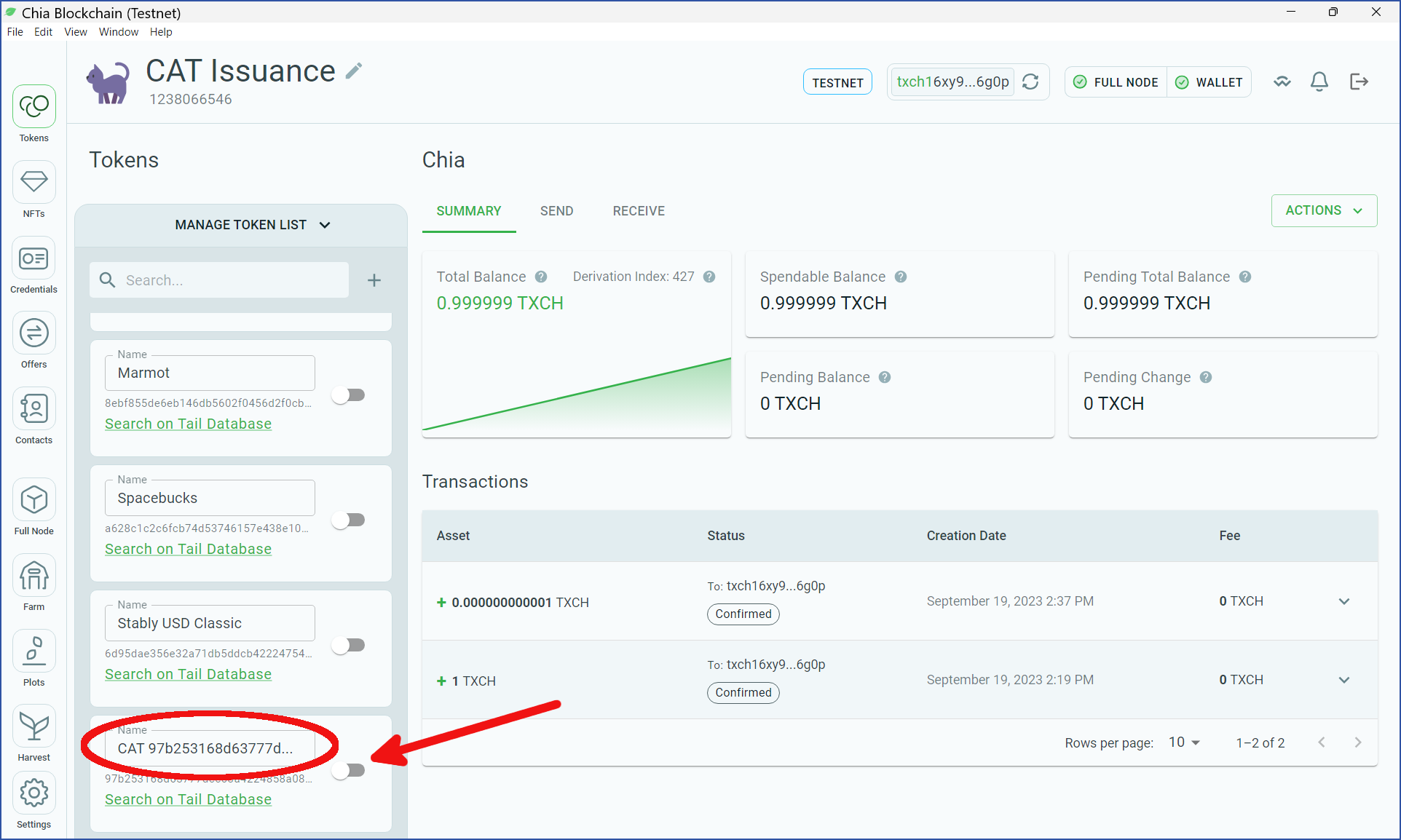1401x840 pixels.
Task: Enable the CAT 97b253168d63777d token toggle
Action: [349, 770]
